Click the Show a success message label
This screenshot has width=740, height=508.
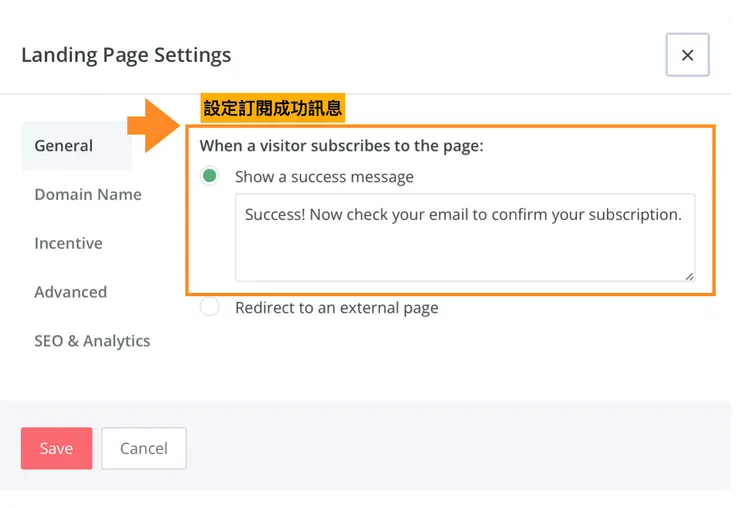click(324, 177)
